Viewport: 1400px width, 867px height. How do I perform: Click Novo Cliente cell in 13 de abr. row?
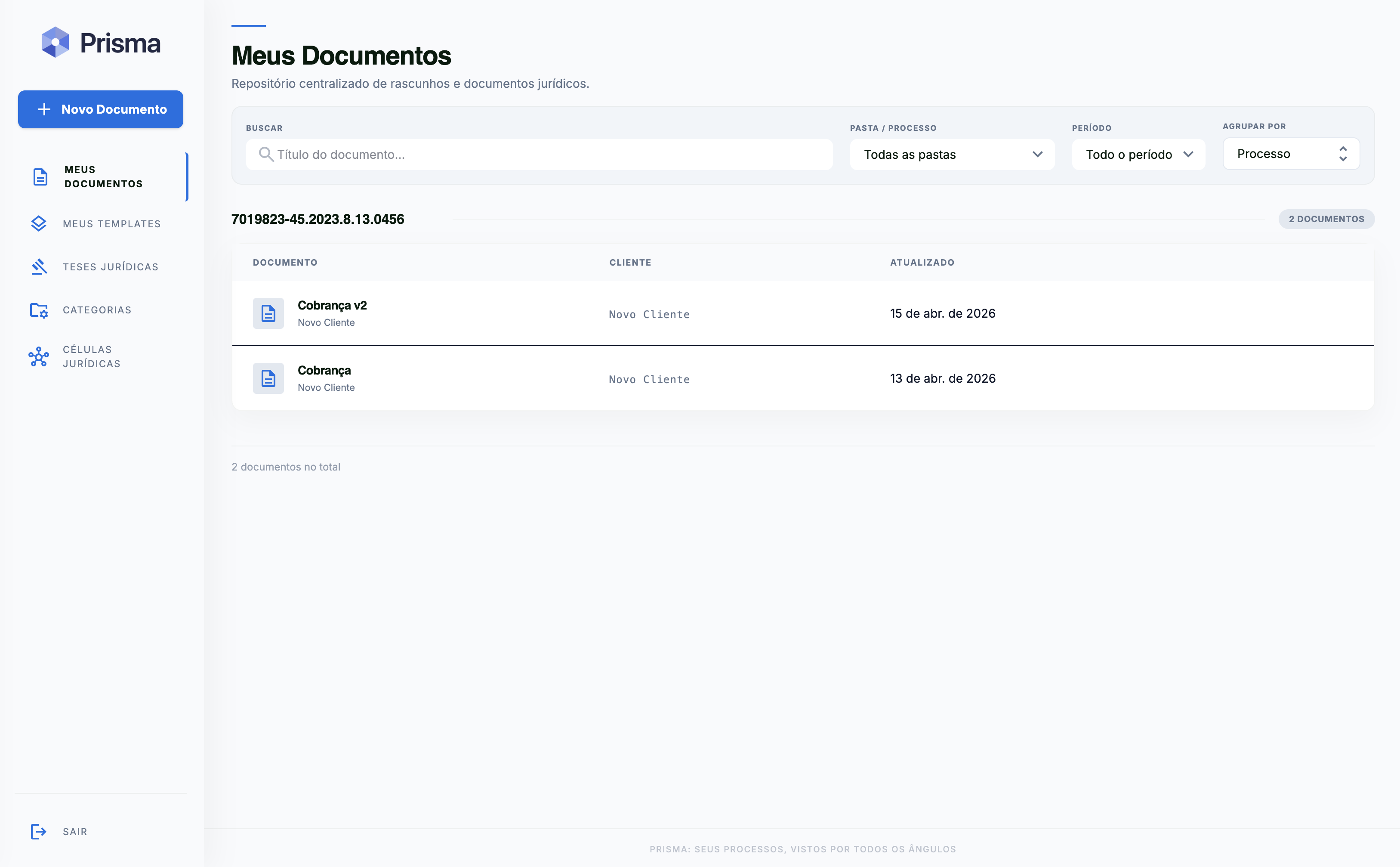649,379
